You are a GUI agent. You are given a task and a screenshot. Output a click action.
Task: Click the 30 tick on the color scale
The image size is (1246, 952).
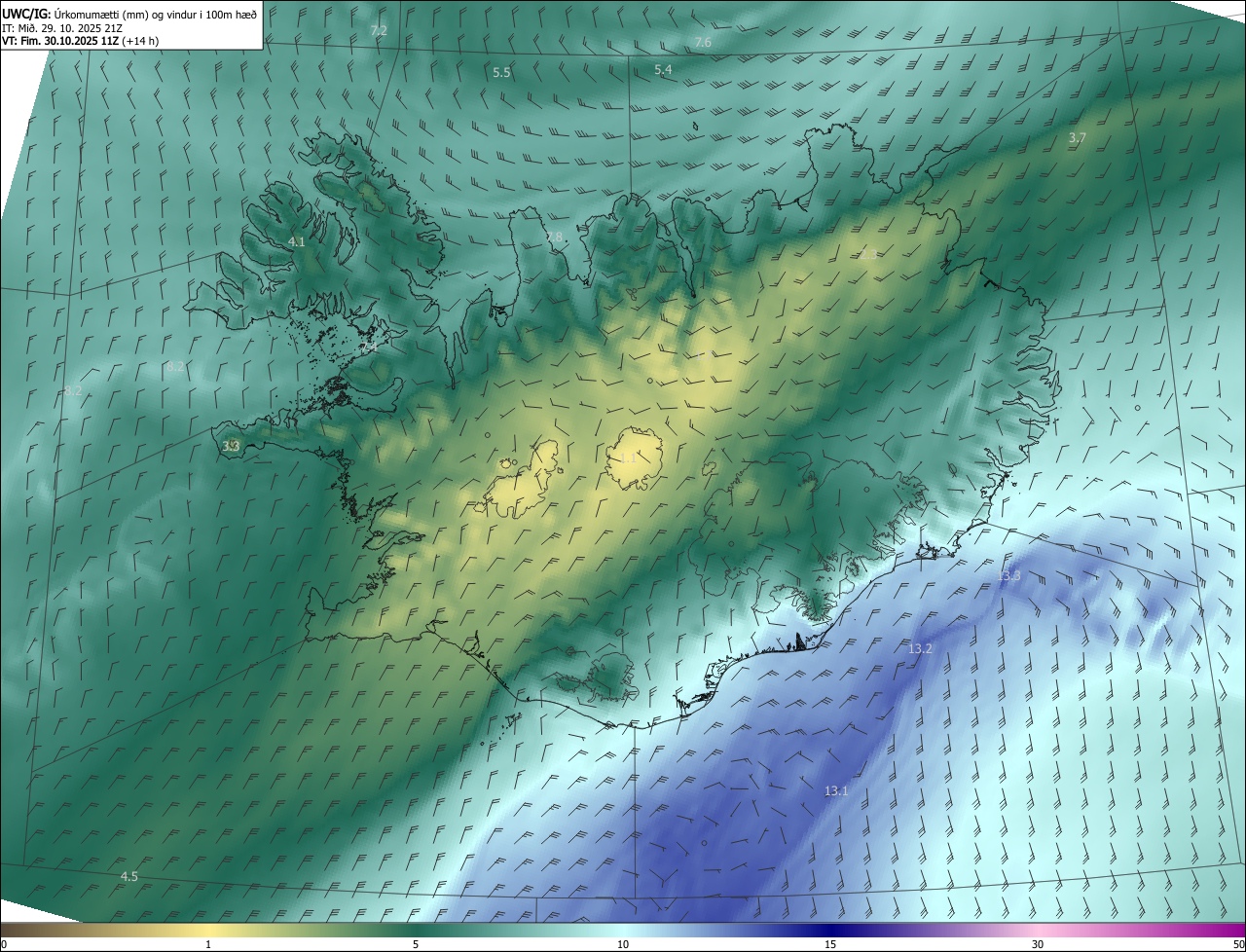tap(1038, 944)
